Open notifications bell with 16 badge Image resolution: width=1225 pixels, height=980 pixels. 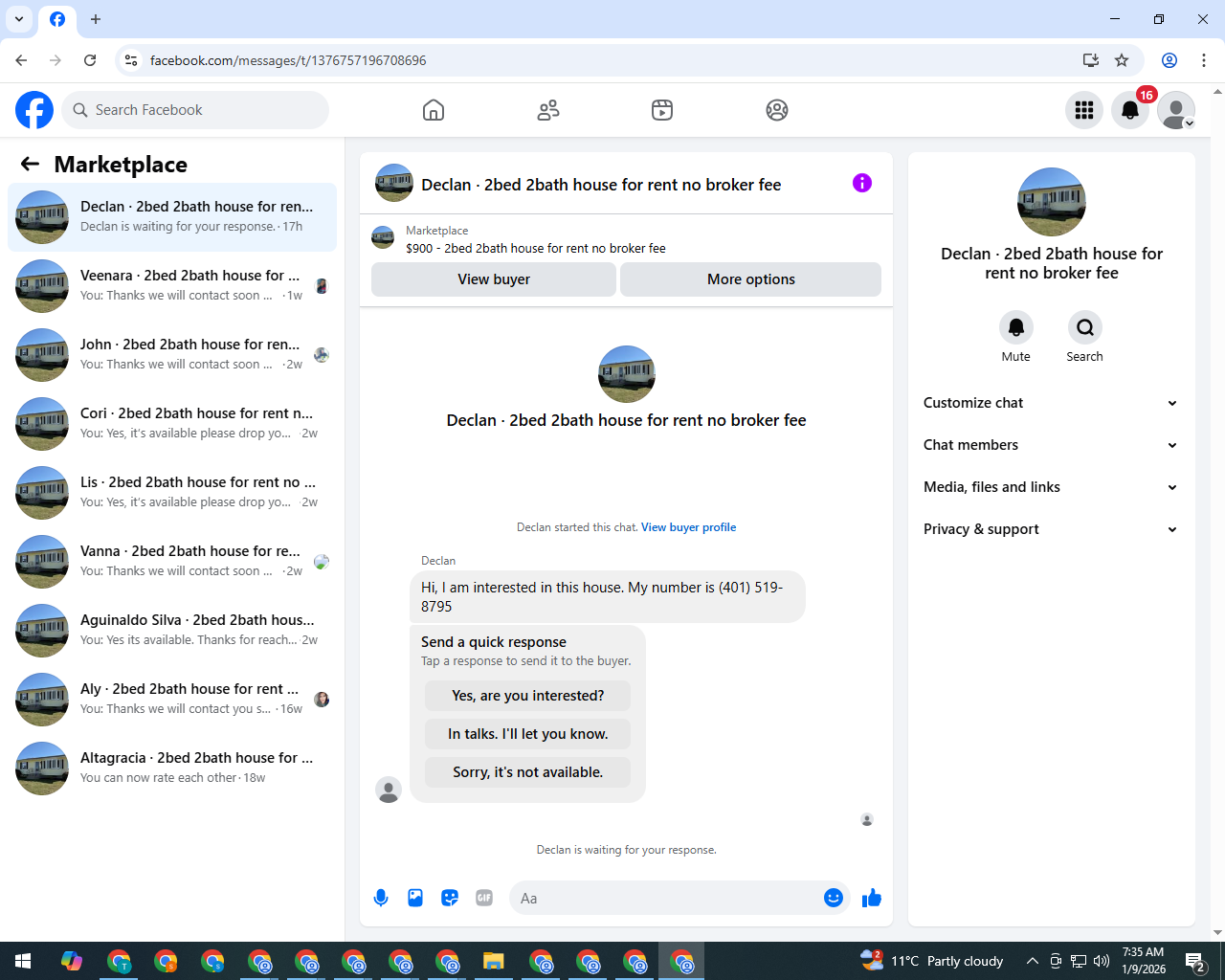(1130, 110)
